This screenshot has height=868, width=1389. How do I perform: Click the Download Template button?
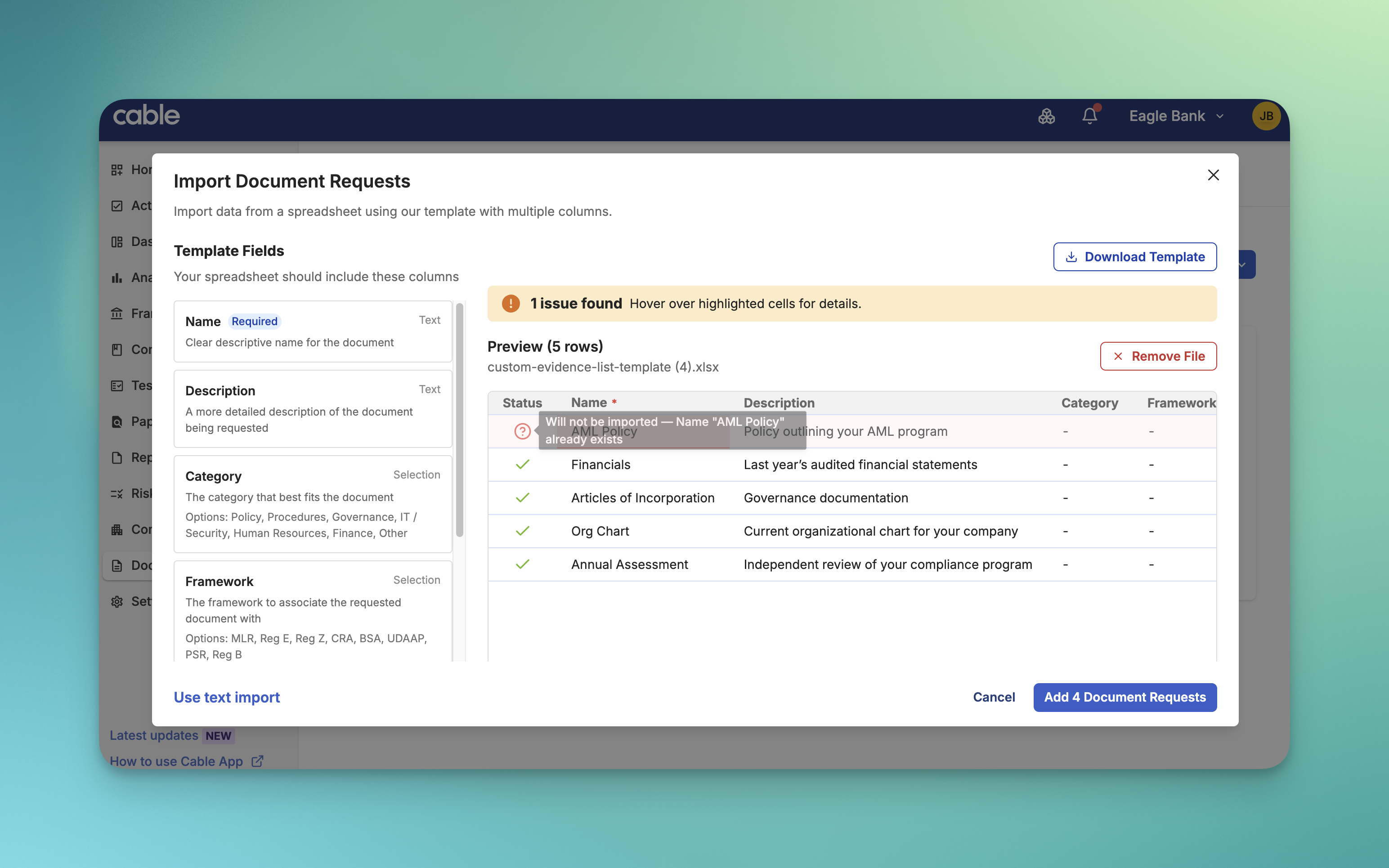pyautogui.click(x=1134, y=257)
